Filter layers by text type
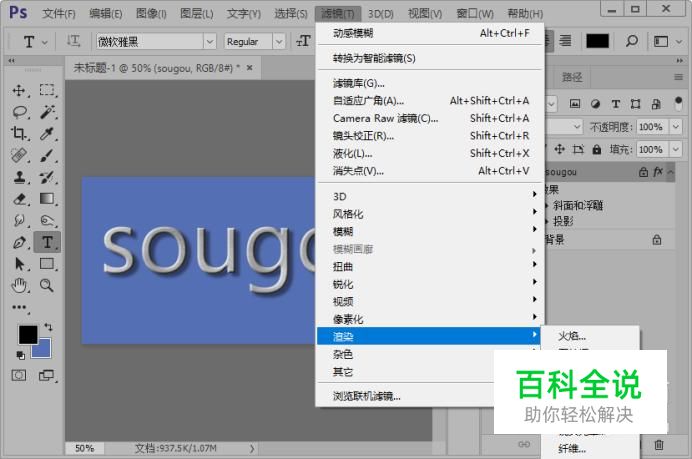Viewport: 692px width, 459px height. coord(615,104)
